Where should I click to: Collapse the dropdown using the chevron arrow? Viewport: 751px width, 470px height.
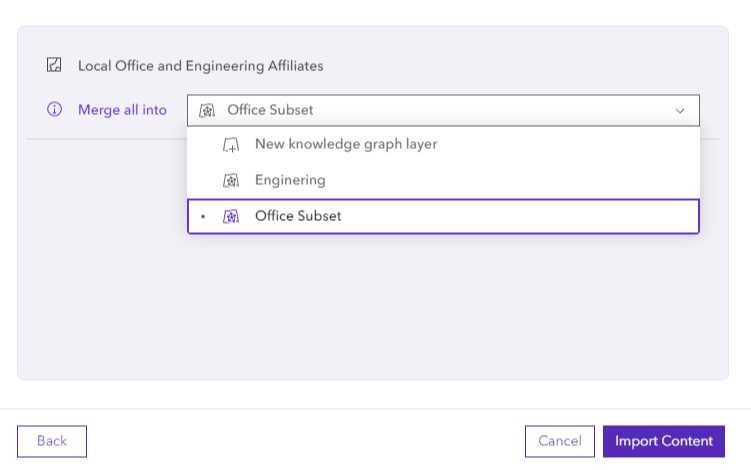680,110
